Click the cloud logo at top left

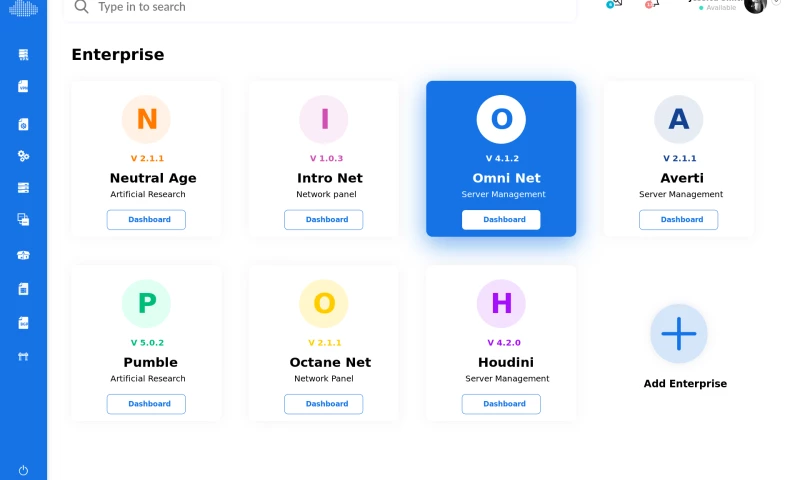23,9
